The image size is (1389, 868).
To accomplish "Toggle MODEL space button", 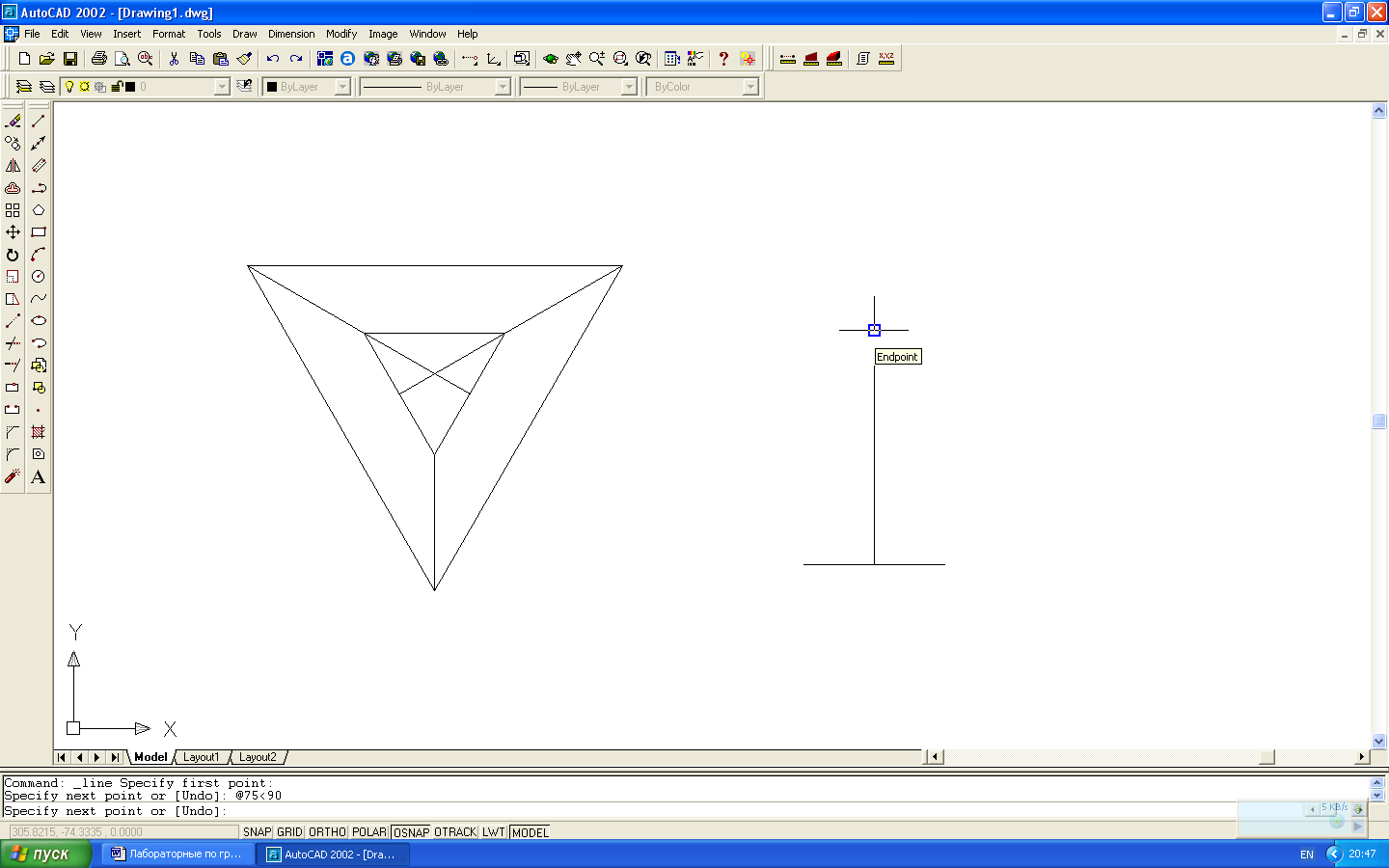I will point(530,832).
